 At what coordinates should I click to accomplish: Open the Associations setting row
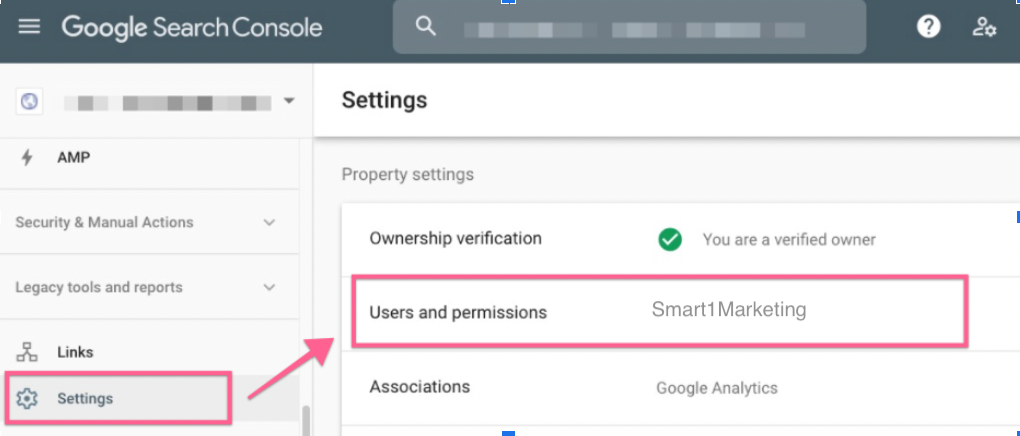(x=420, y=387)
